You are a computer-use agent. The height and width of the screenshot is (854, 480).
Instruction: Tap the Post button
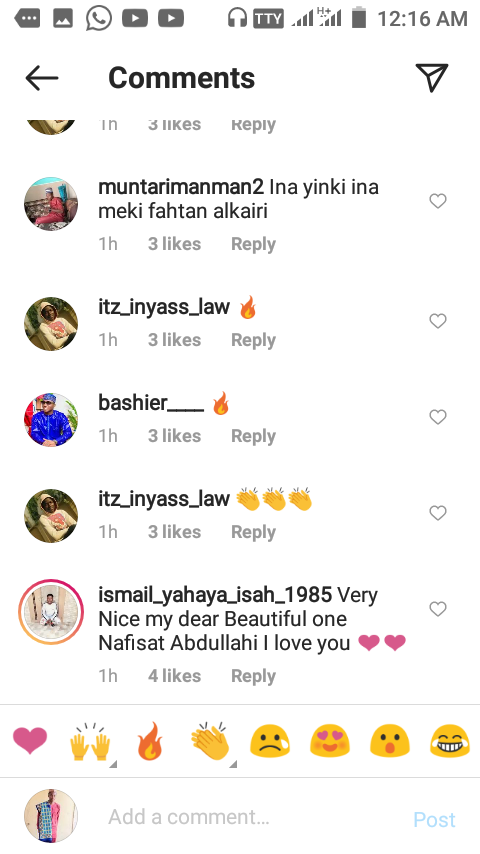[x=434, y=819]
